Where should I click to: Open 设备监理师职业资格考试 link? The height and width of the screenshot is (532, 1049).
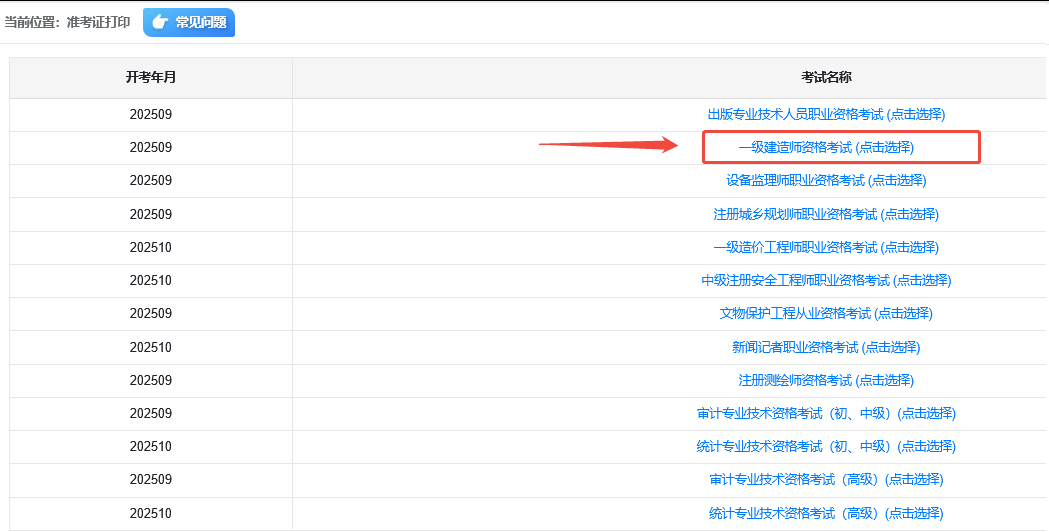[826, 180]
